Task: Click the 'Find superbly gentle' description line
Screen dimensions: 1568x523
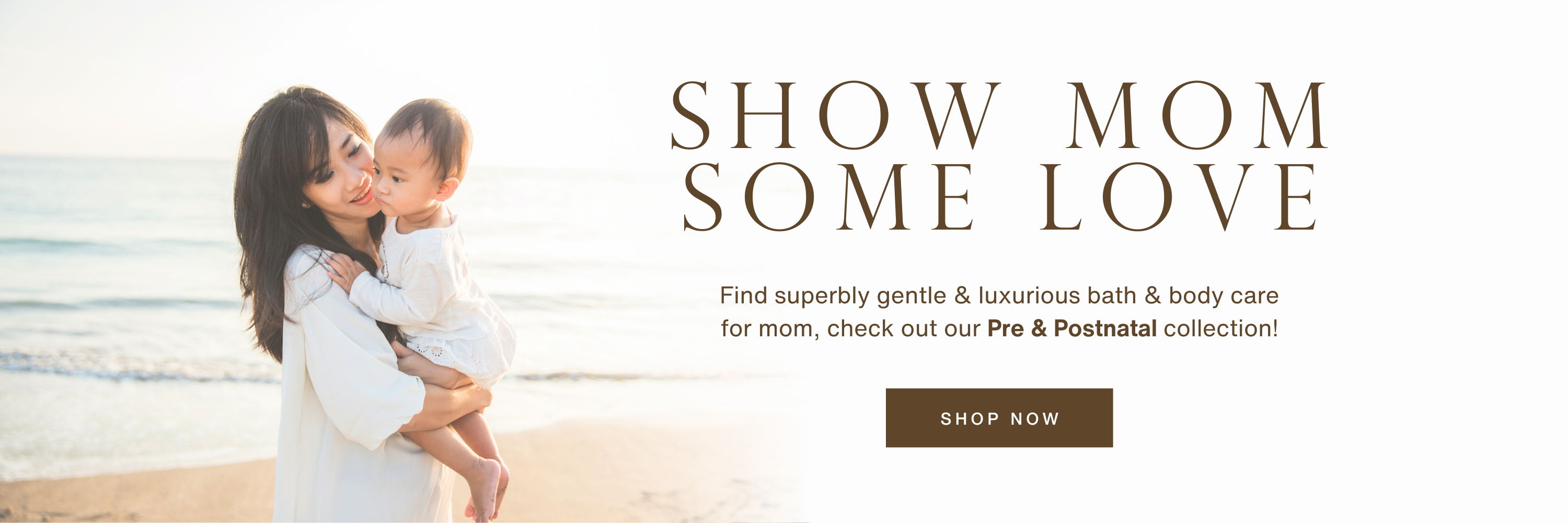Action: click(x=999, y=296)
